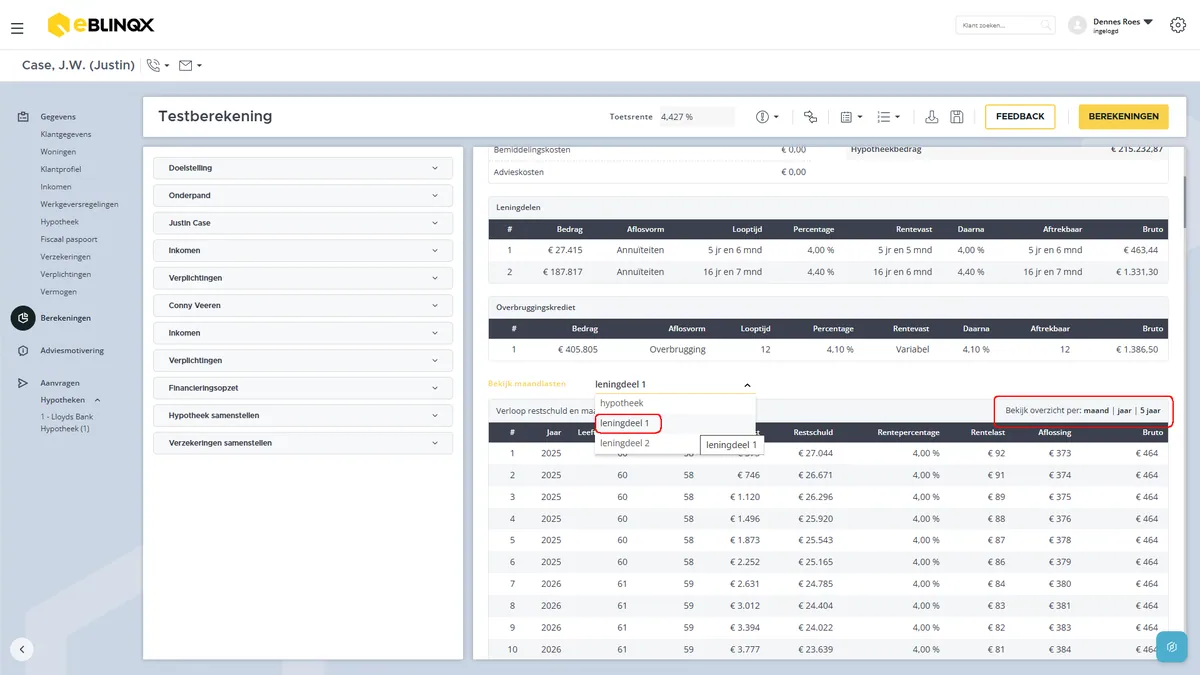Click the FEEDBACK button

[1020, 117]
